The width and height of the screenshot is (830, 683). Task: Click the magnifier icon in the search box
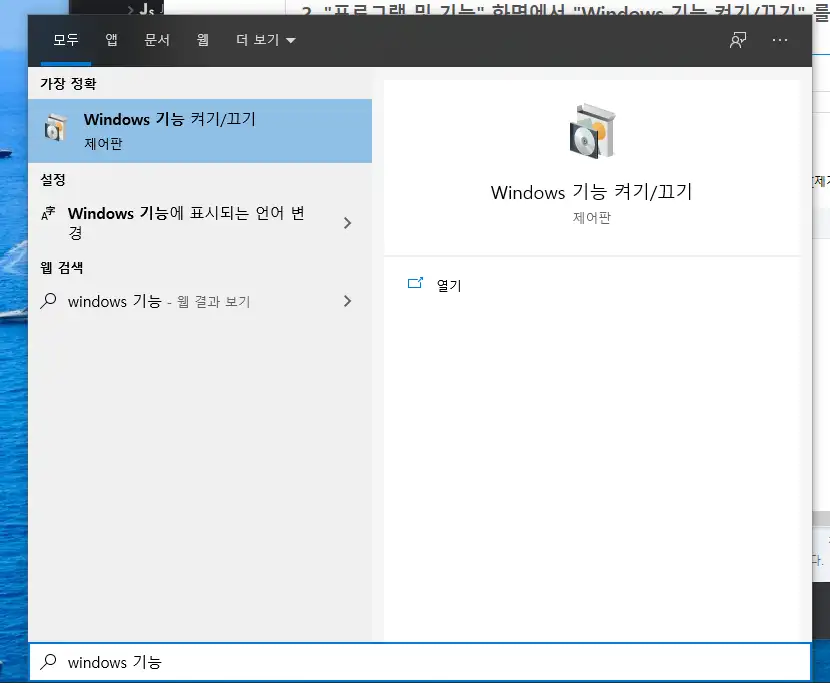click(49, 661)
